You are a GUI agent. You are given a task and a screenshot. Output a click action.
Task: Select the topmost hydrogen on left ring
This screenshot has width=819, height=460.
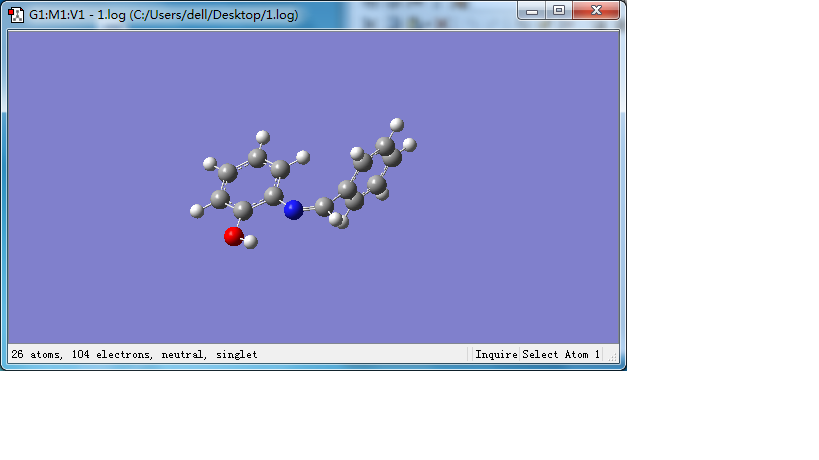coord(263,137)
